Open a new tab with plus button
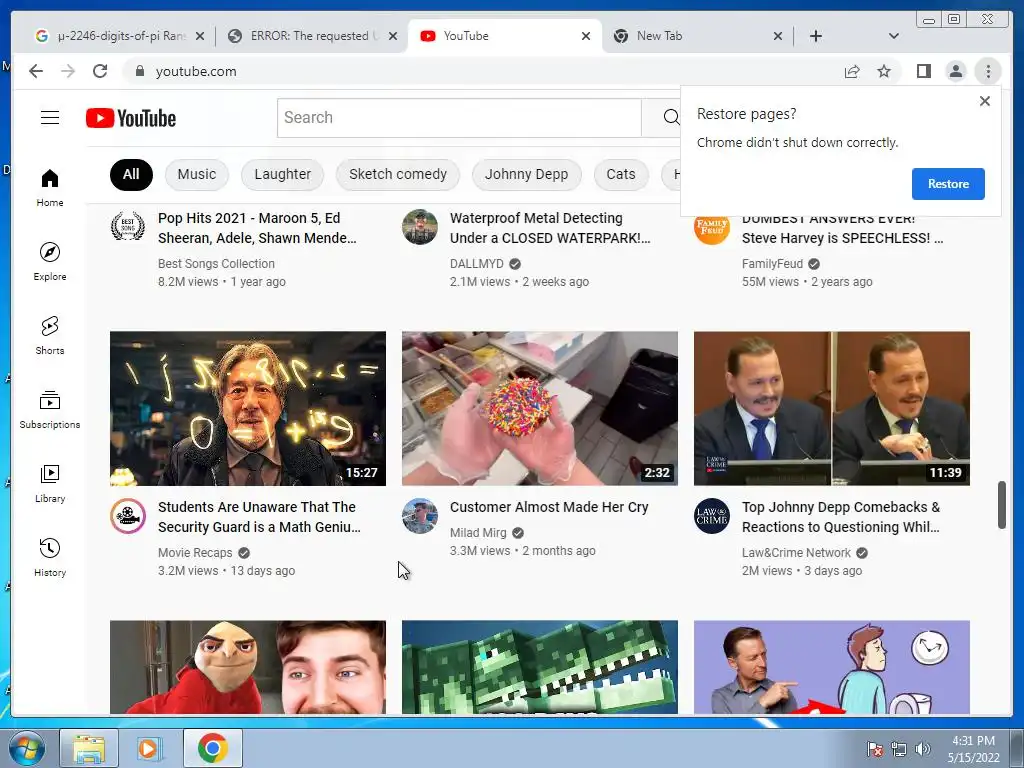Screen dimensions: 1024x768 [816, 36]
